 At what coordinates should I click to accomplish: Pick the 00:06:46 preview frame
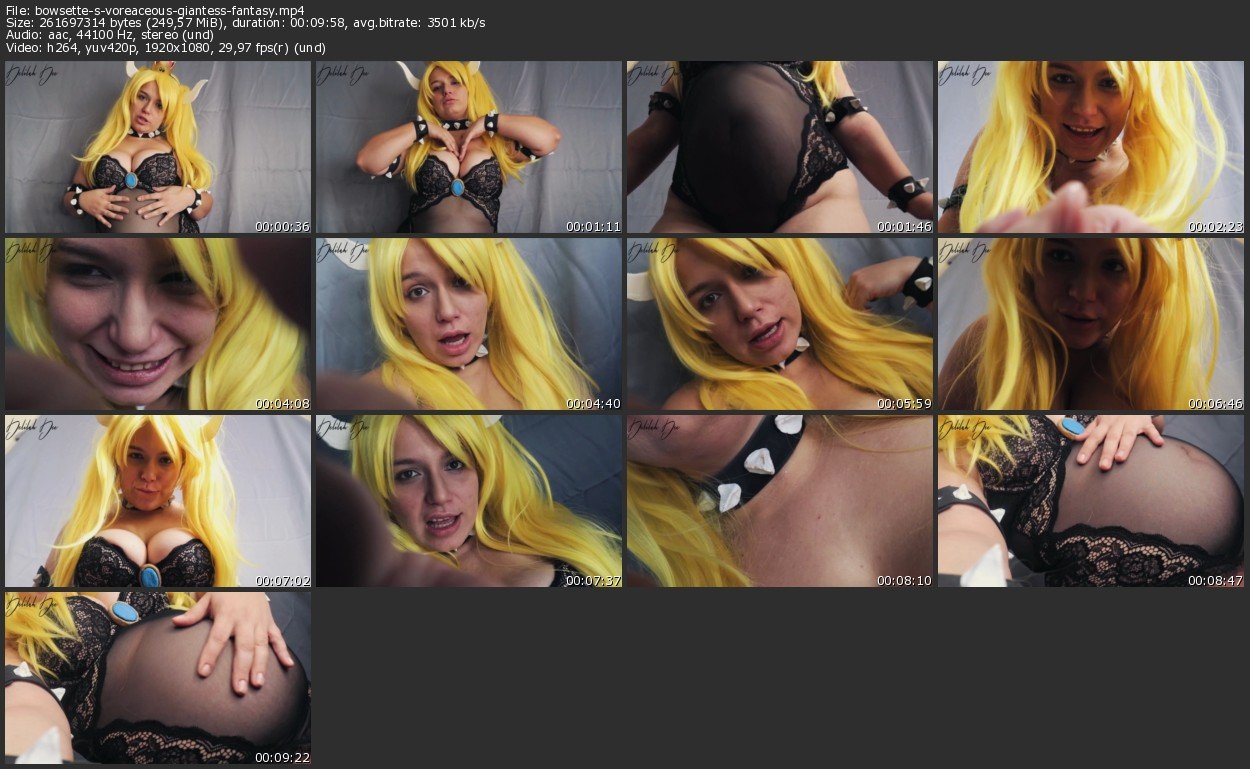1091,324
